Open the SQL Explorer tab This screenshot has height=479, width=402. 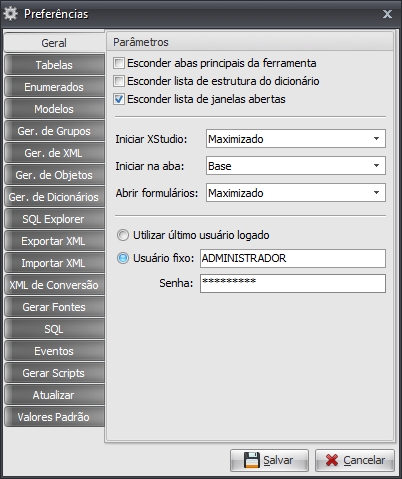[x=54, y=219]
